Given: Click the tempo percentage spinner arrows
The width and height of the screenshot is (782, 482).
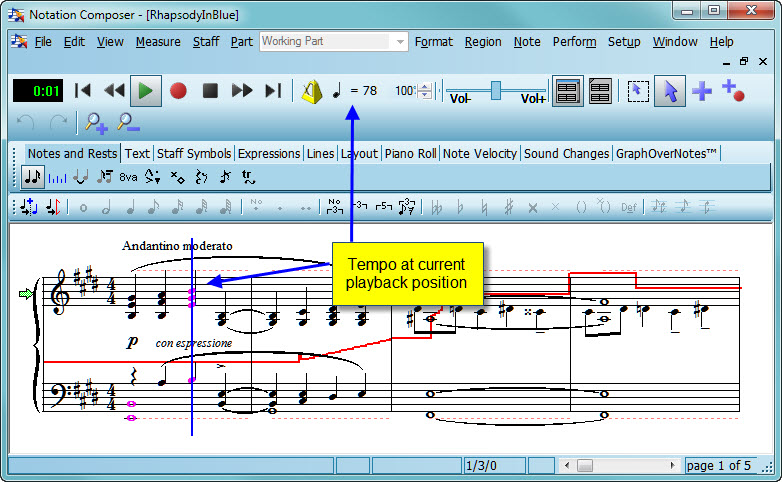Looking at the screenshot, I should (x=426, y=91).
